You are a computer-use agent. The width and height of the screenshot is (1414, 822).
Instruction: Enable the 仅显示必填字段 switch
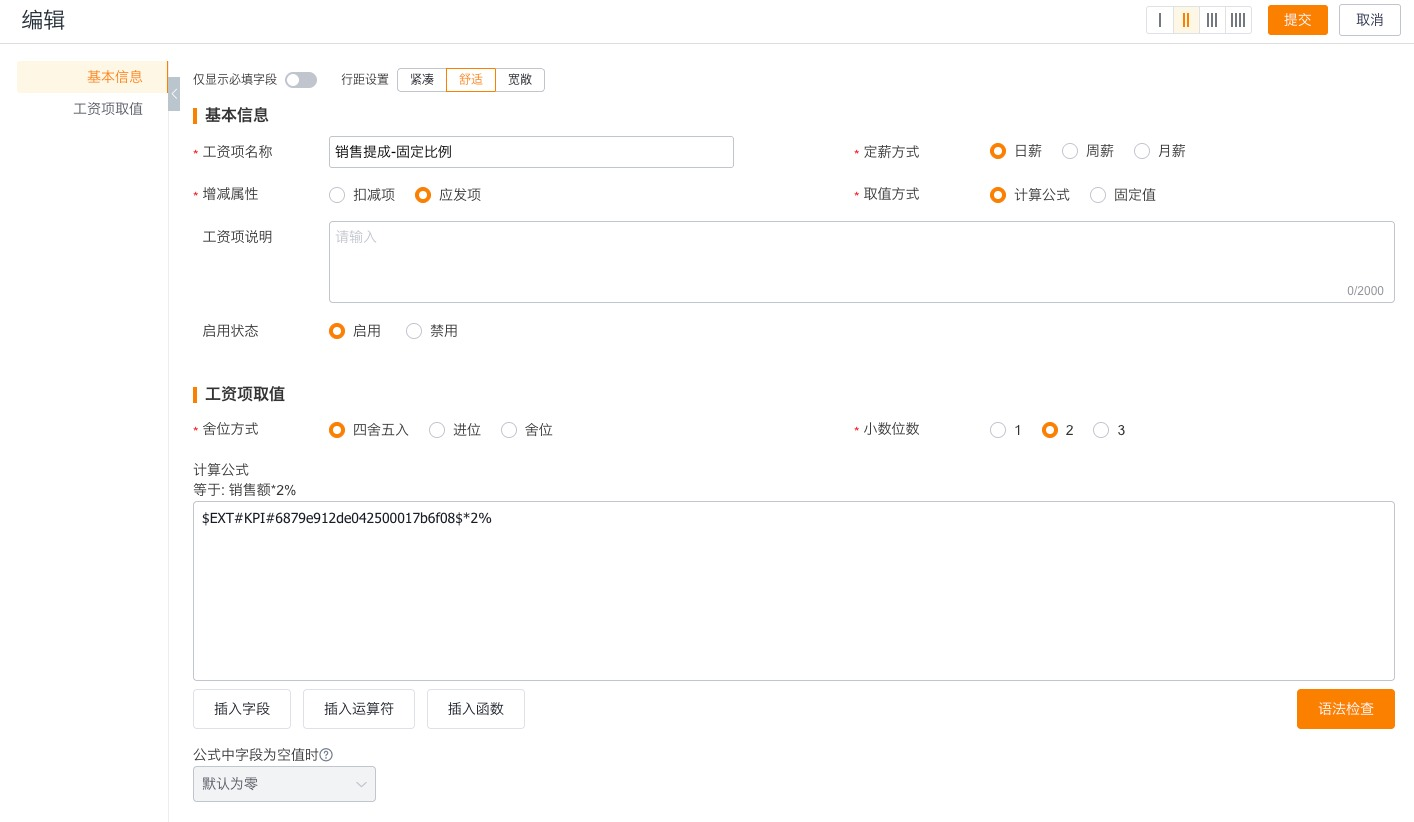[301, 80]
